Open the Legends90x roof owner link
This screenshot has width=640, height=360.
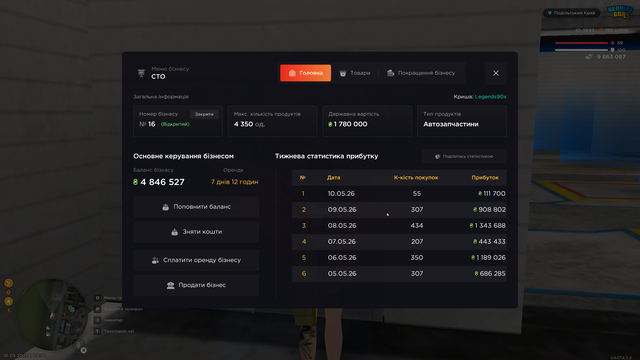490,97
